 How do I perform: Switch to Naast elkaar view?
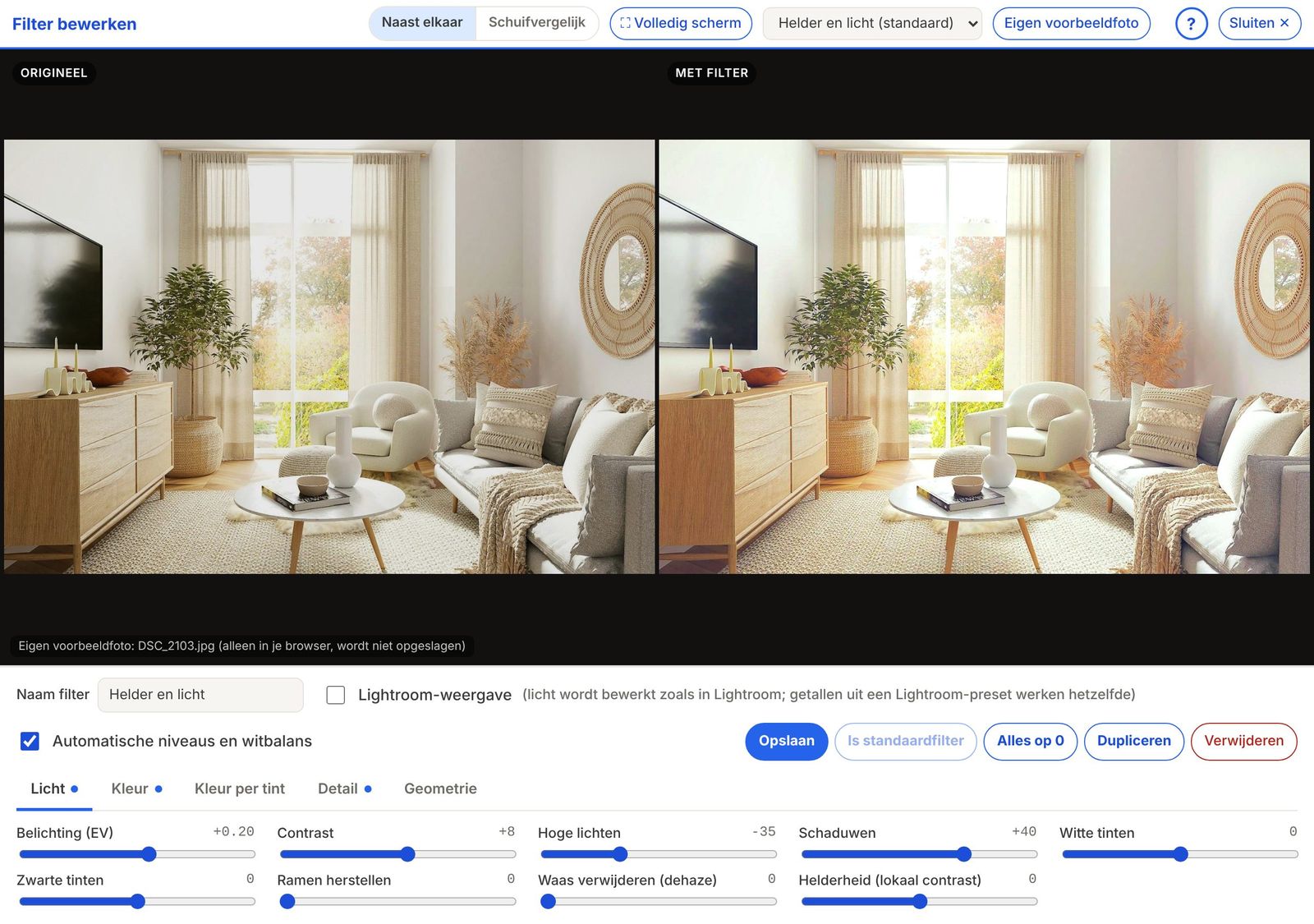click(422, 23)
